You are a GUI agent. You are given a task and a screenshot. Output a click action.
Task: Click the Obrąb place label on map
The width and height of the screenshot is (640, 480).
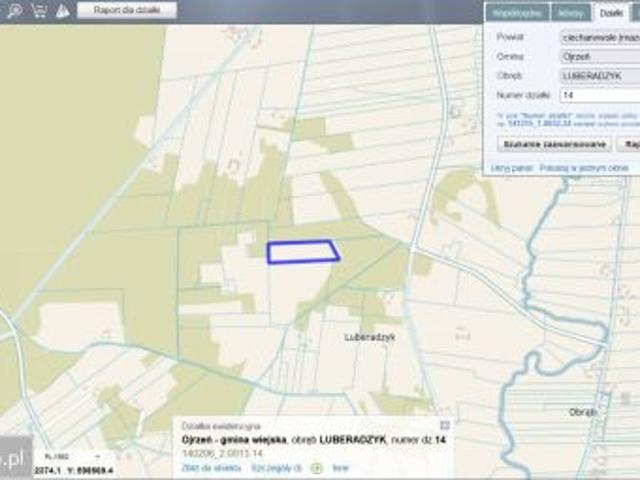(x=583, y=412)
